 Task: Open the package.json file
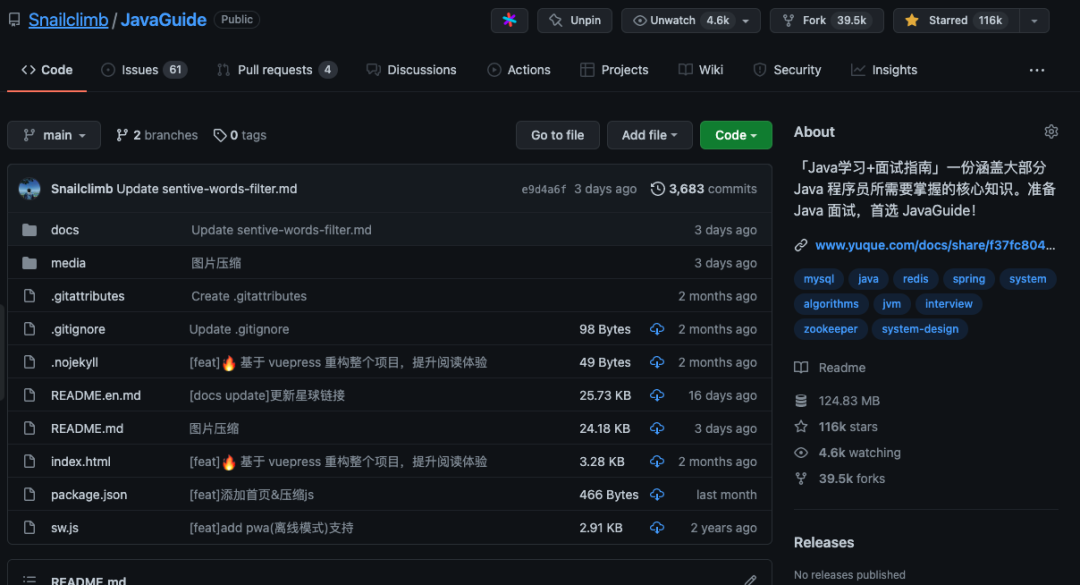(x=89, y=495)
